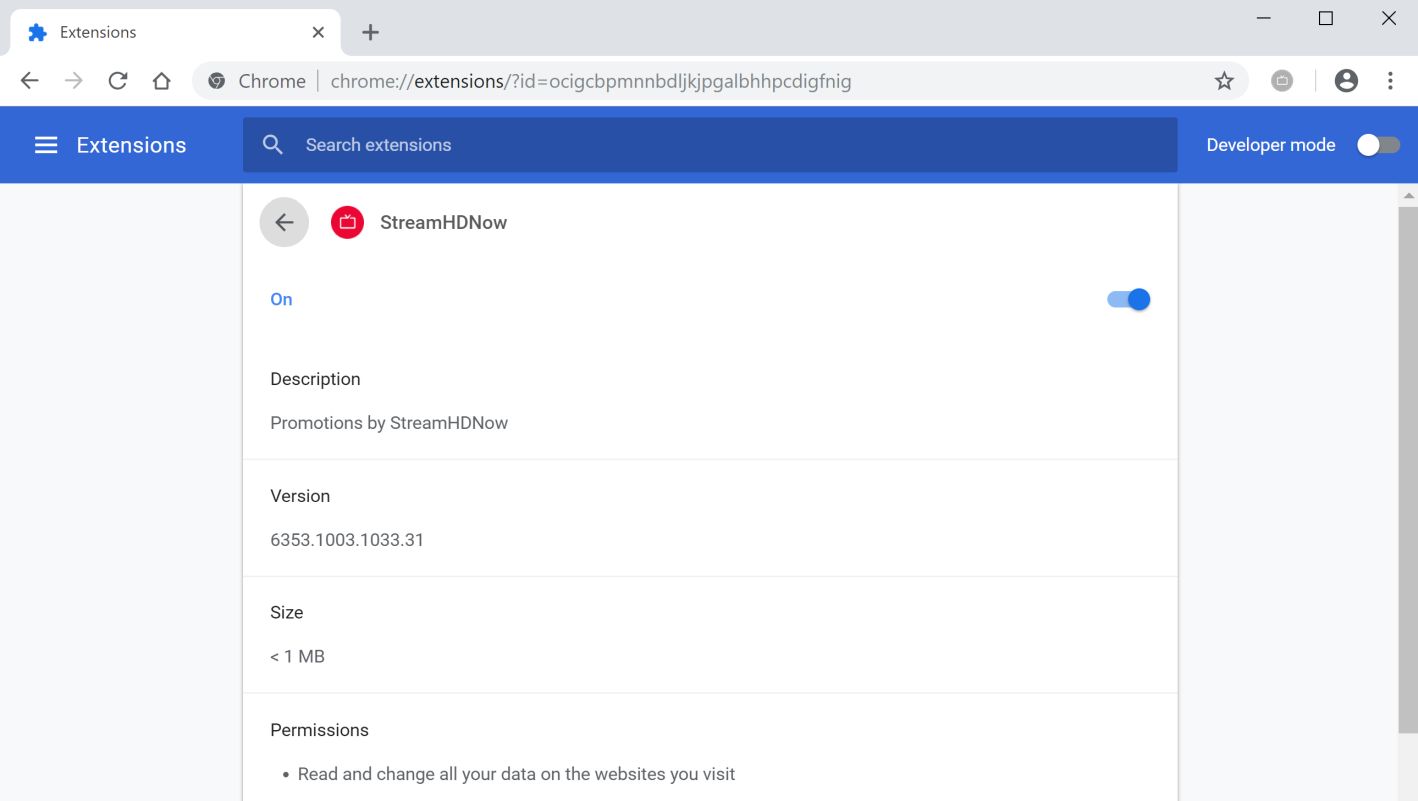The width and height of the screenshot is (1418, 801).
Task: Click the magnifier icon in the search bar
Action: [273, 145]
